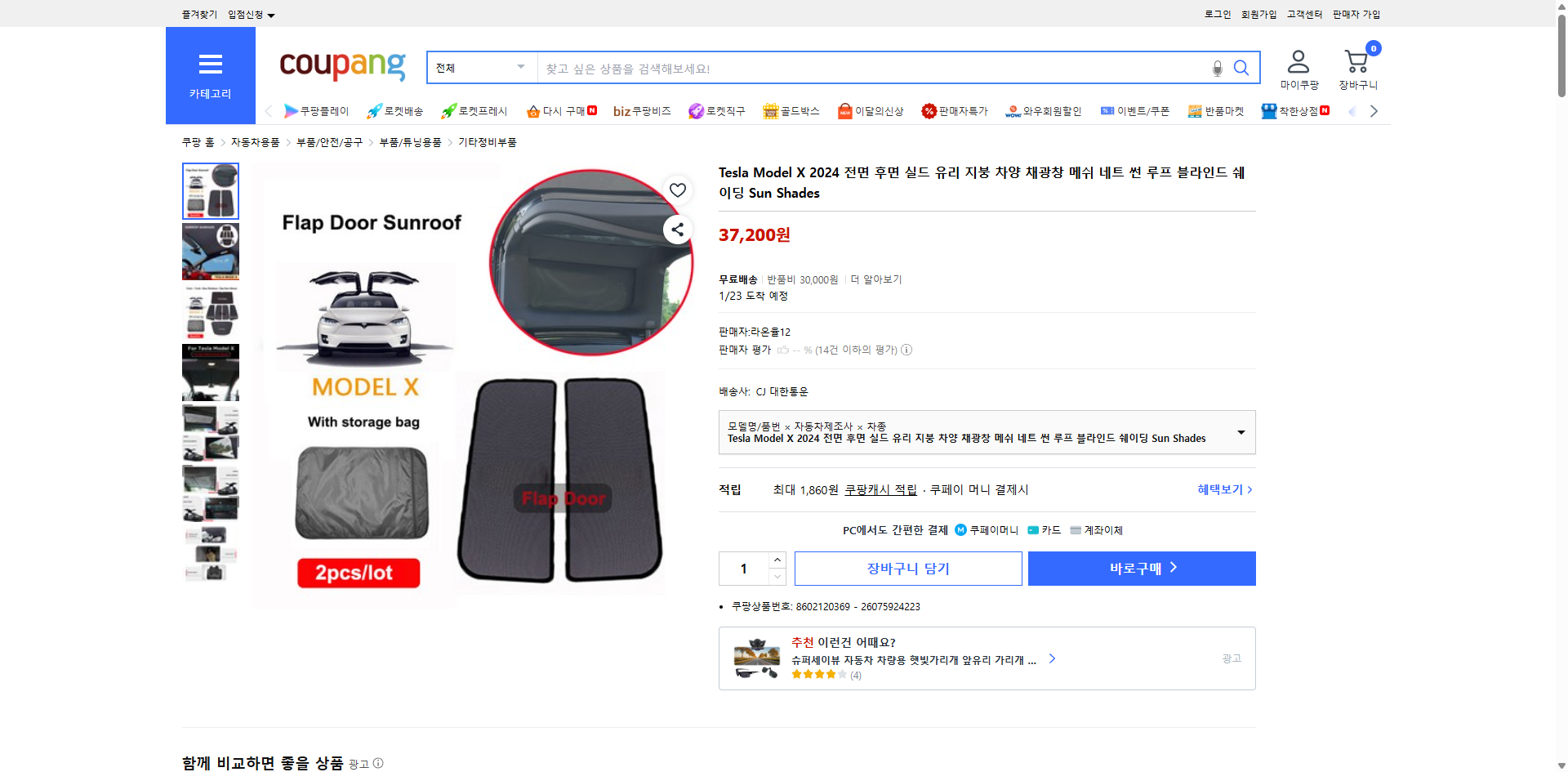Select the first product gallery thumbnail

coord(210,190)
